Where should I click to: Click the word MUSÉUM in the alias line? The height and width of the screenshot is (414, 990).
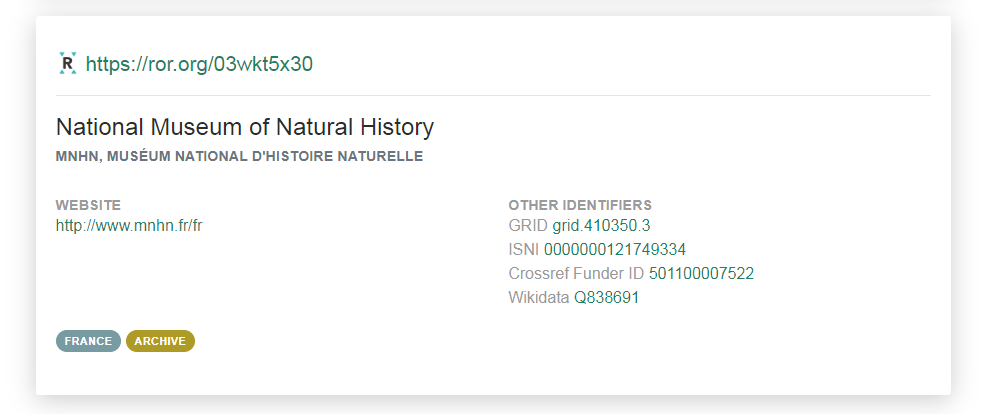coord(136,156)
